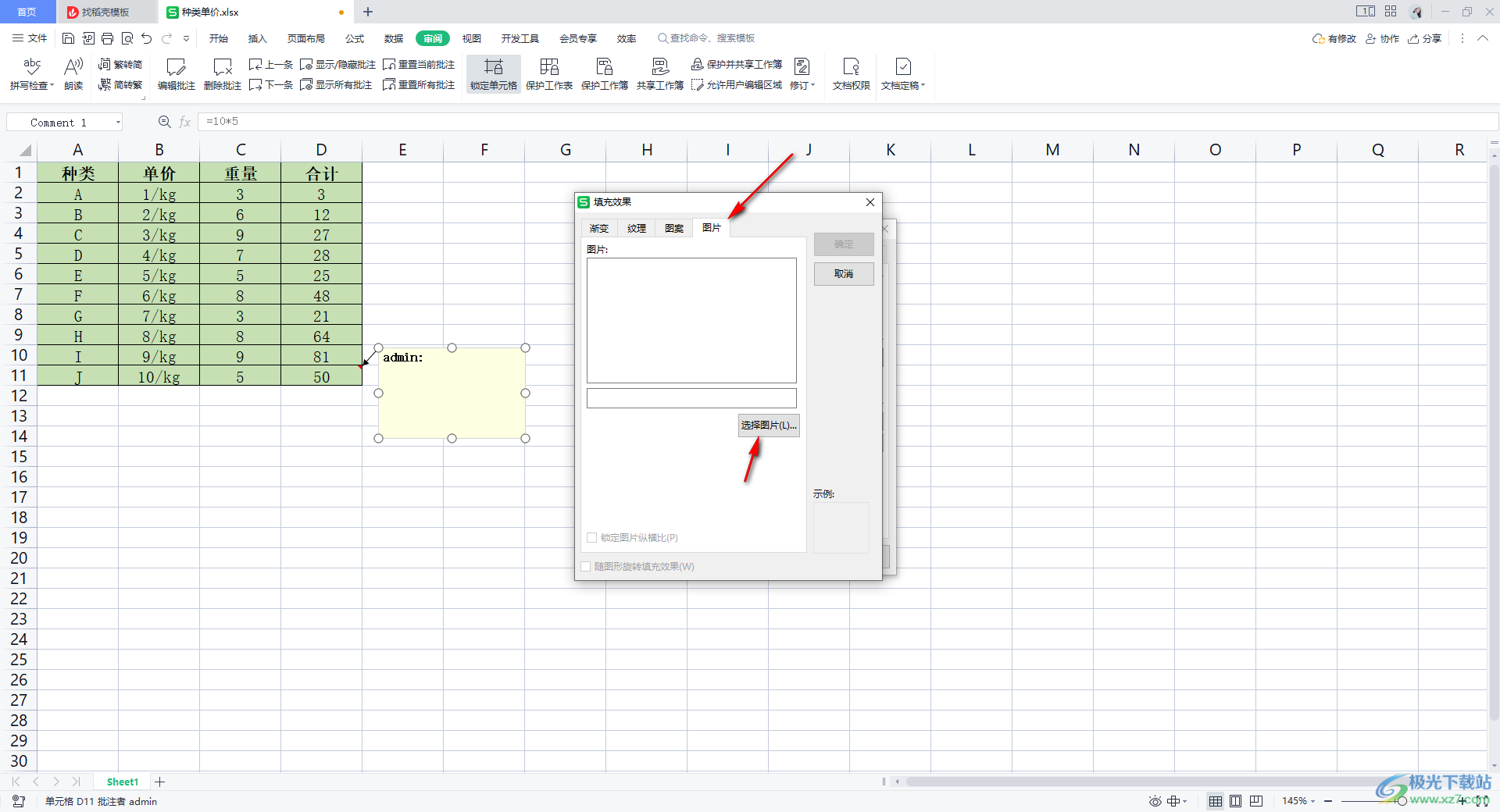This screenshot has height=812, width=1500.
Task: Click 确定 (OK) button in fill dialog
Action: pos(844,244)
